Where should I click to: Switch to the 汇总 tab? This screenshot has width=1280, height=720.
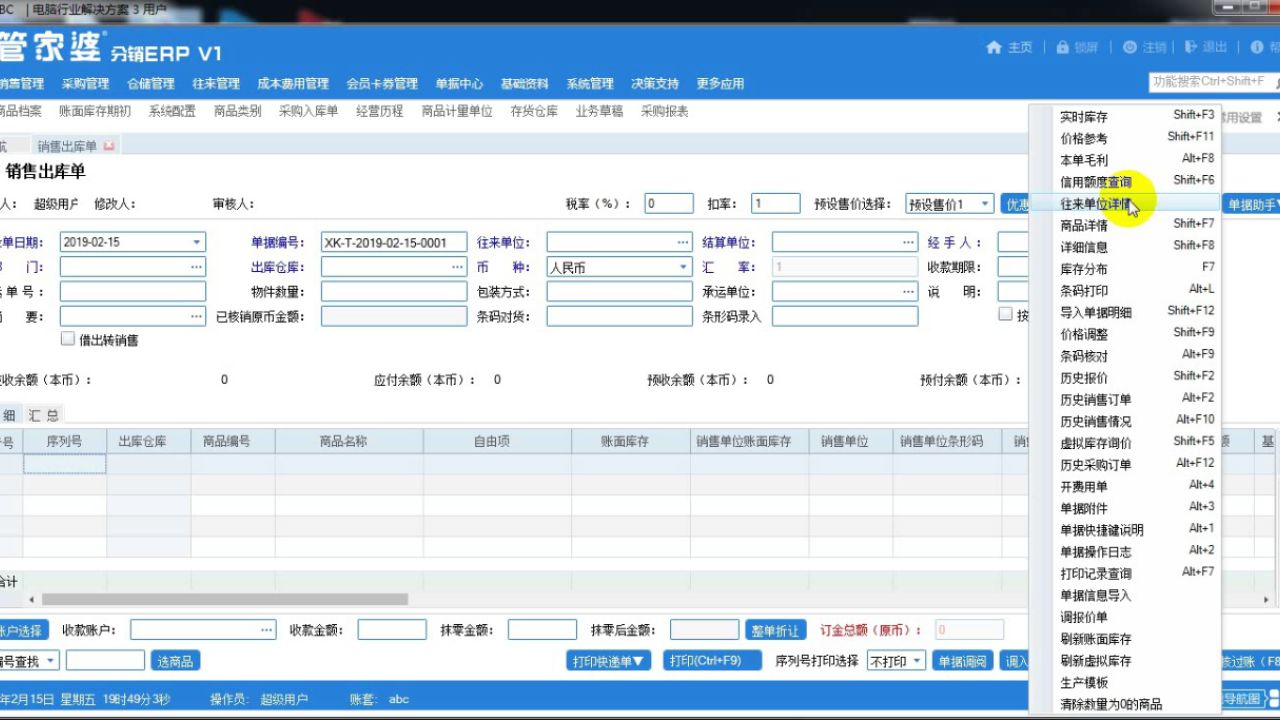click(x=43, y=415)
